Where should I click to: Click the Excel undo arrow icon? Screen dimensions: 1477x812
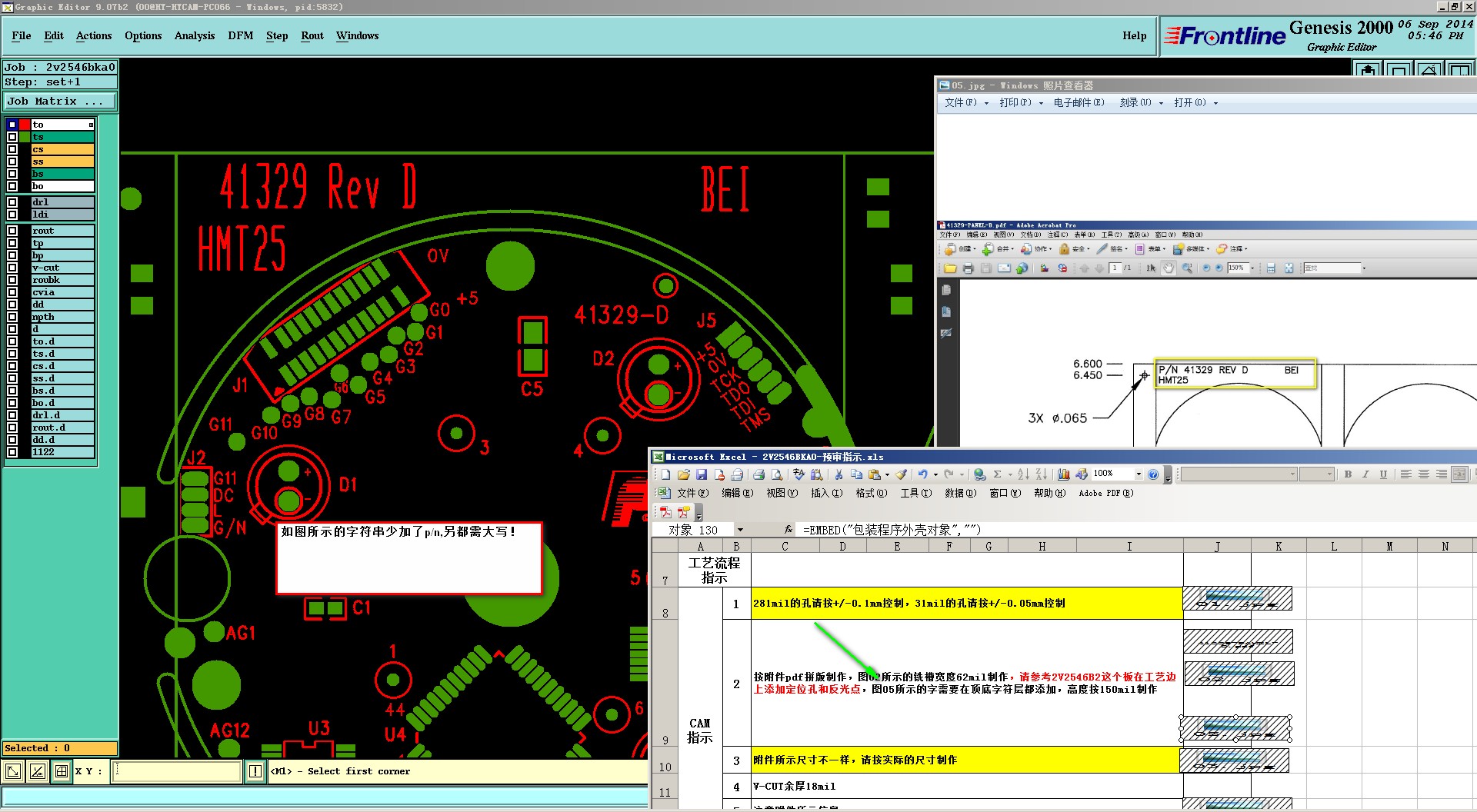(x=922, y=474)
